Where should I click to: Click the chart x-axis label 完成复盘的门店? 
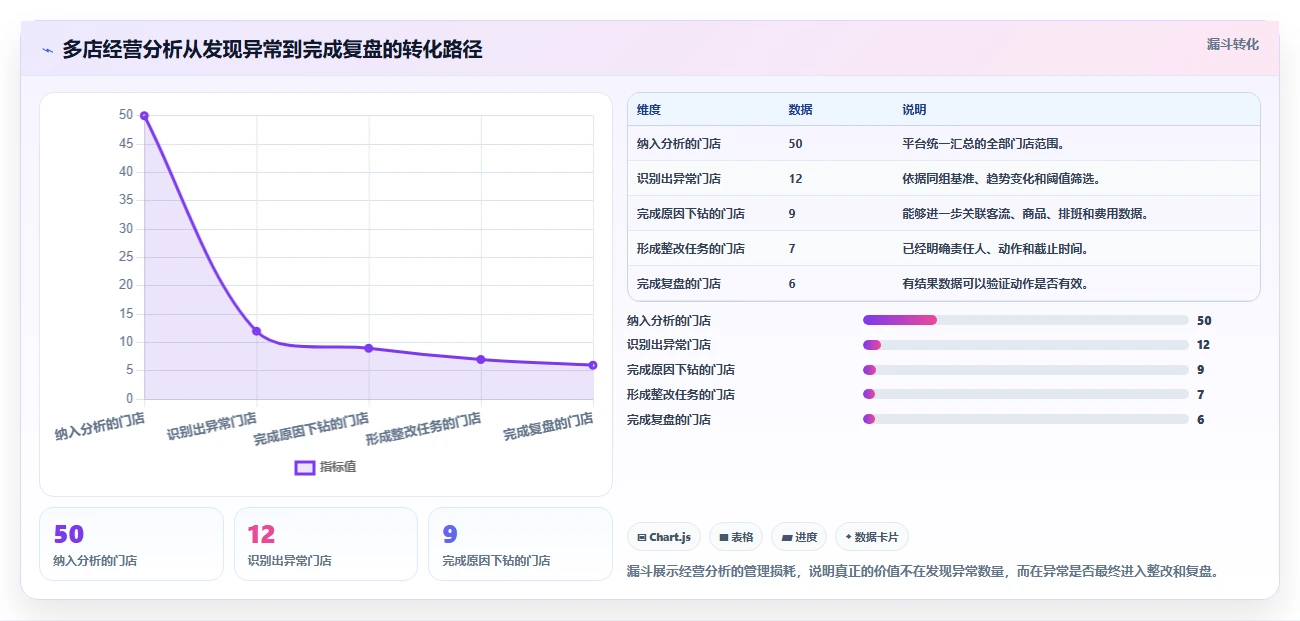click(549, 426)
